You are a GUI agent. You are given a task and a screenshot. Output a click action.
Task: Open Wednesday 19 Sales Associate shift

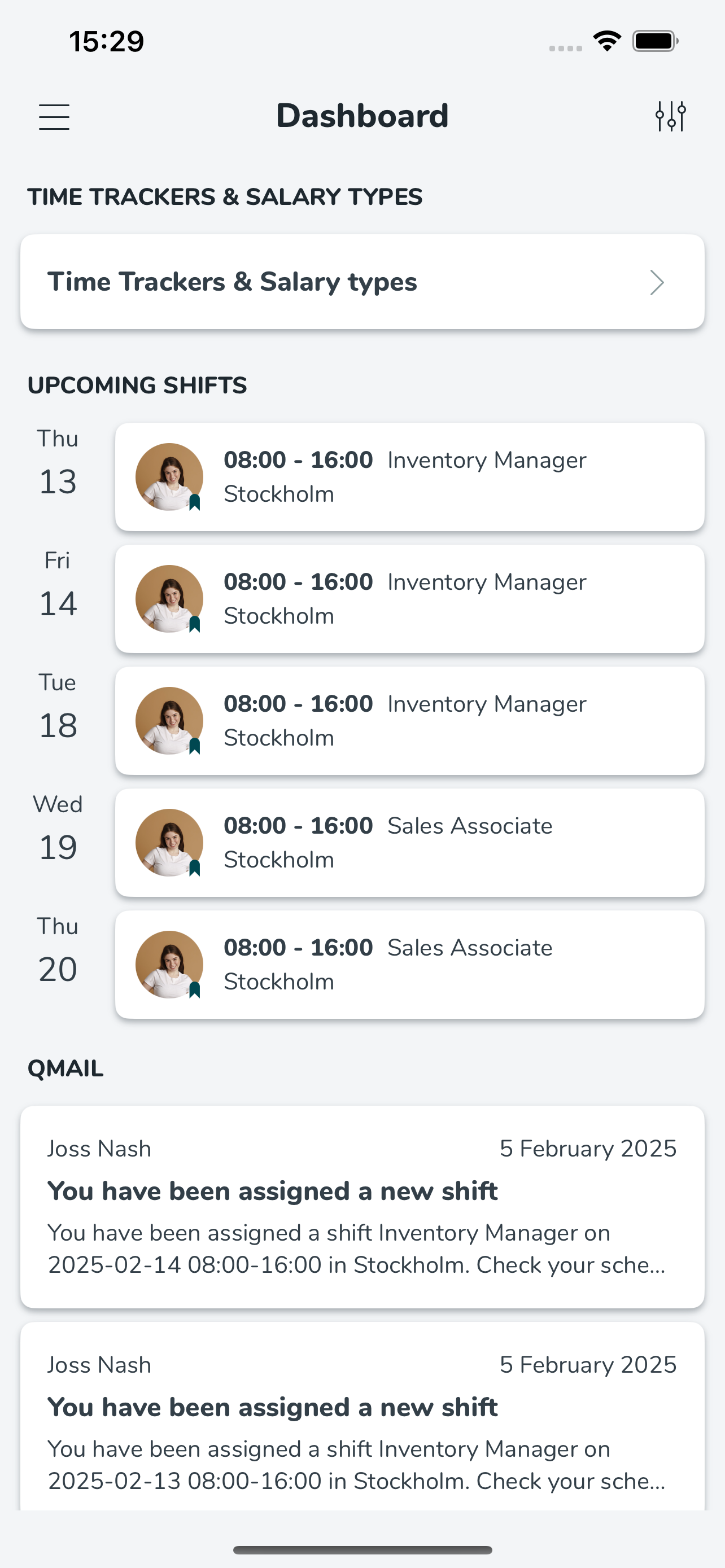pyautogui.click(x=410, y=843)
